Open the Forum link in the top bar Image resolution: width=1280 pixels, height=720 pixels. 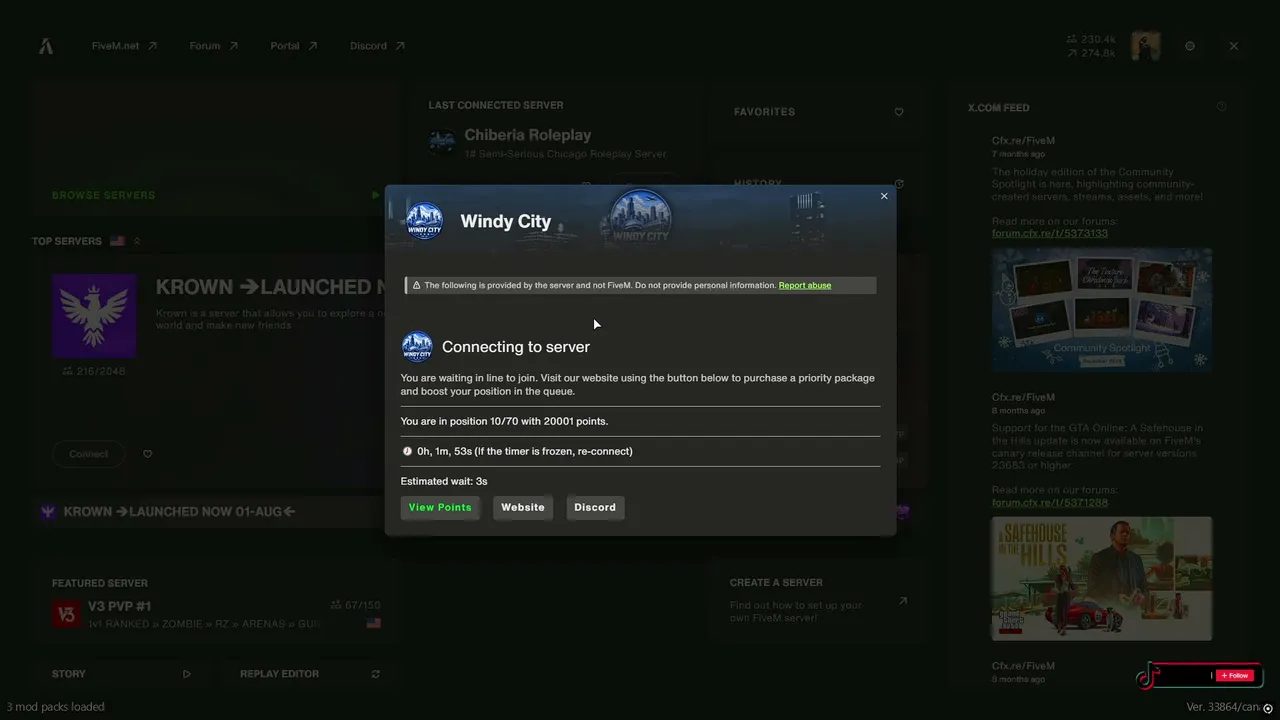tap(213, 46)
